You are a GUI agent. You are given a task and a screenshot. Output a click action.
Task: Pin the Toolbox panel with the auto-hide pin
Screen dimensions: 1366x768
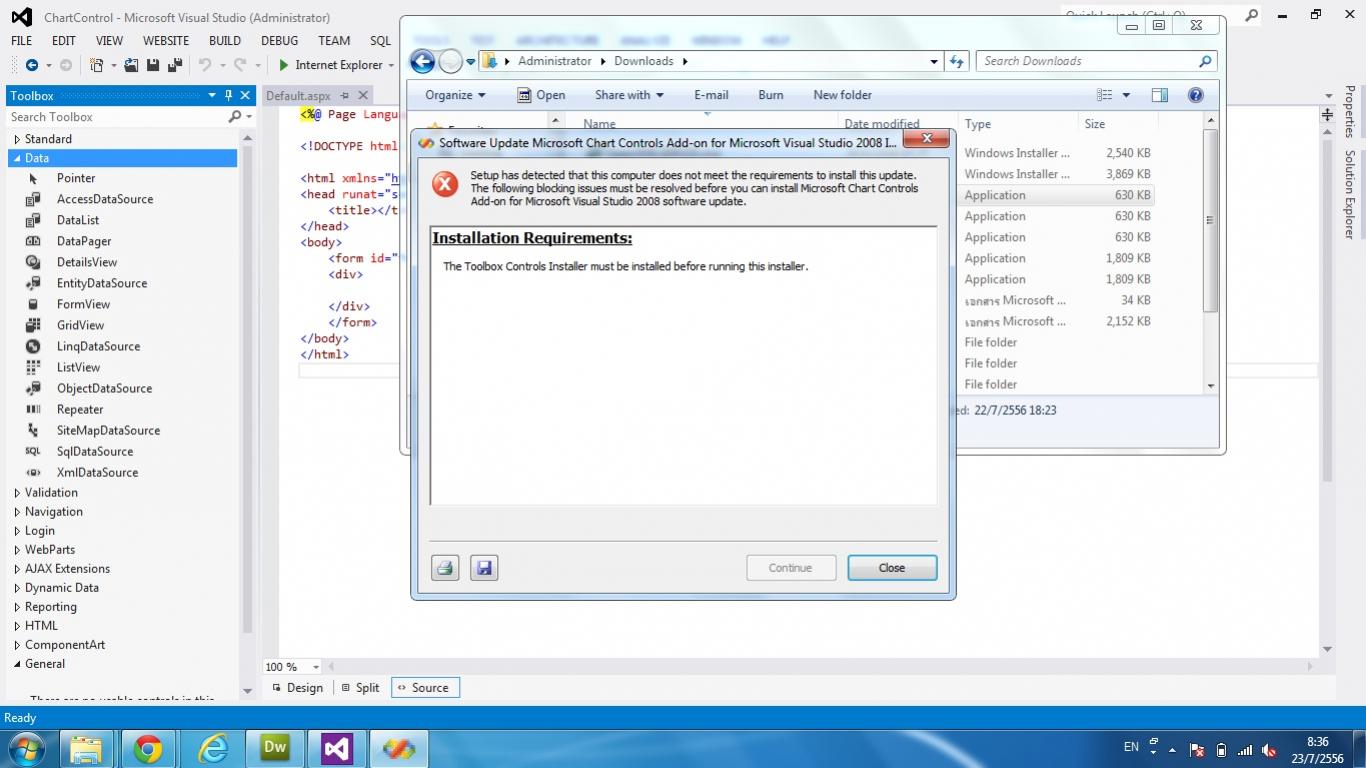(228, 95)
